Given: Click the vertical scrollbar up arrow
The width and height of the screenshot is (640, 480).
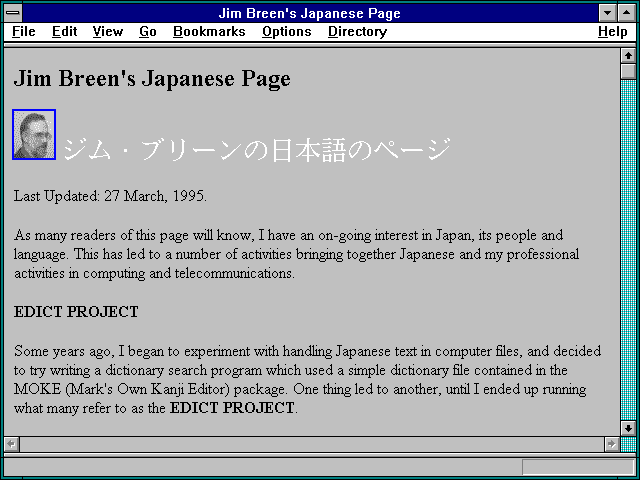Looking at the screenshot, I should click(628, 56).
